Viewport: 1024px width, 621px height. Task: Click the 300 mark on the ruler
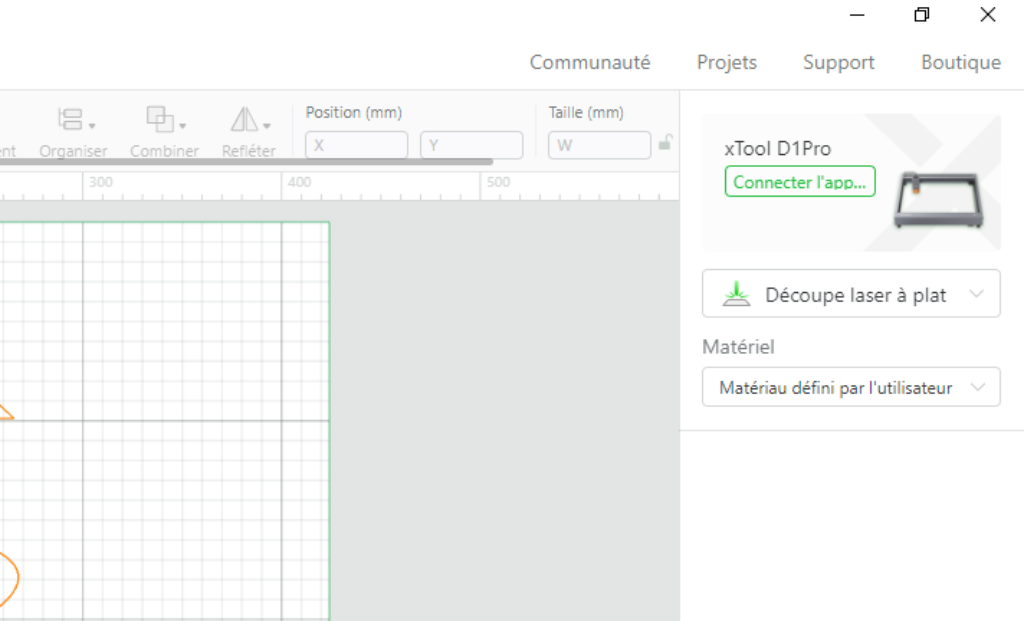coord(101,182)
